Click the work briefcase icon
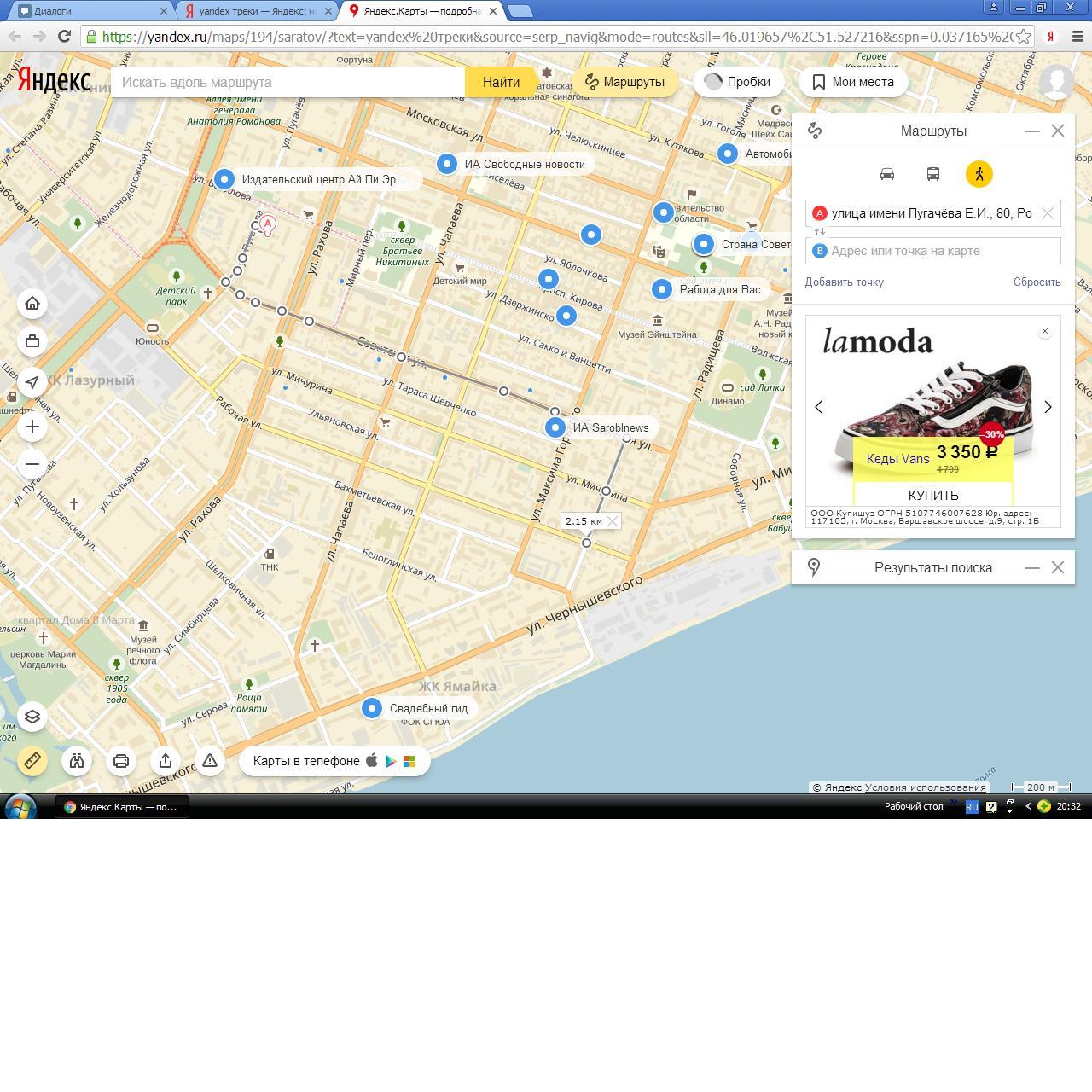This screenshot has height=1092, width=1092. (x=32, y=341)
